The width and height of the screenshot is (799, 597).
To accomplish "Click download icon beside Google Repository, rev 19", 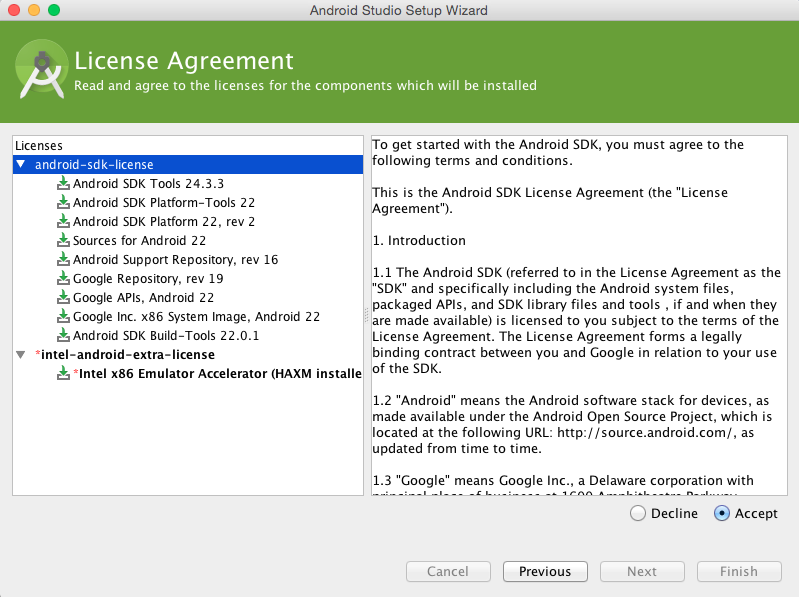I will 63,278.
